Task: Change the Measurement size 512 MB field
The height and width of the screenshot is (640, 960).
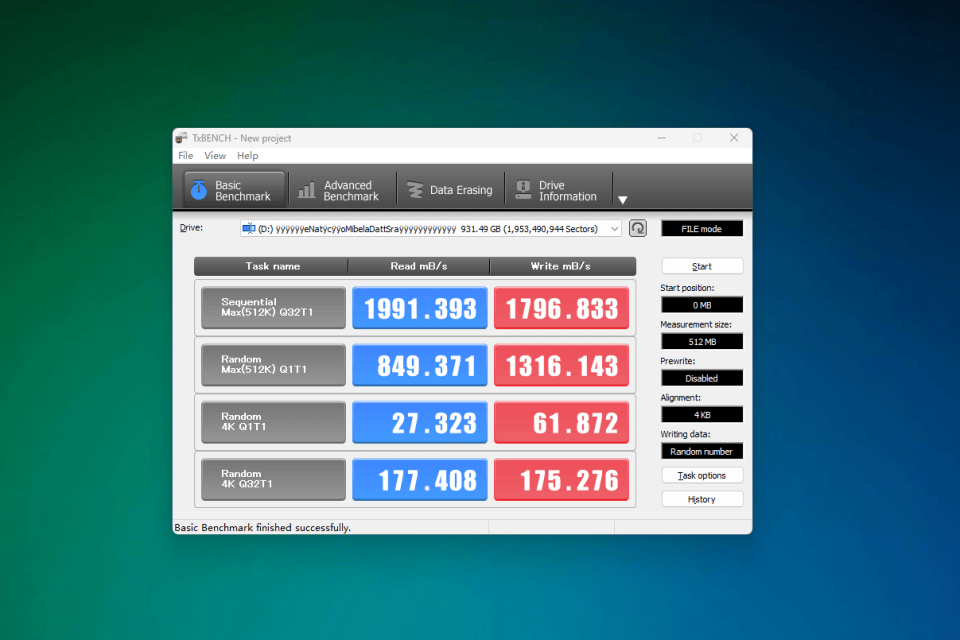Action: point(702,342)
